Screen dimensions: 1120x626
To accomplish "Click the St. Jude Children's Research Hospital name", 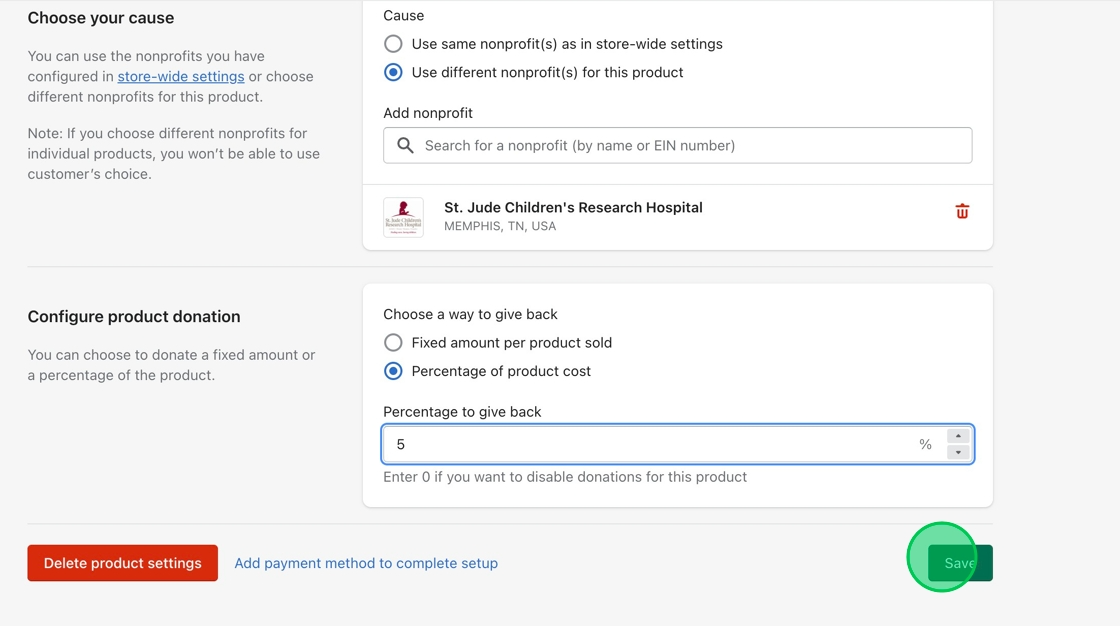I will click(x=573, y=208).
